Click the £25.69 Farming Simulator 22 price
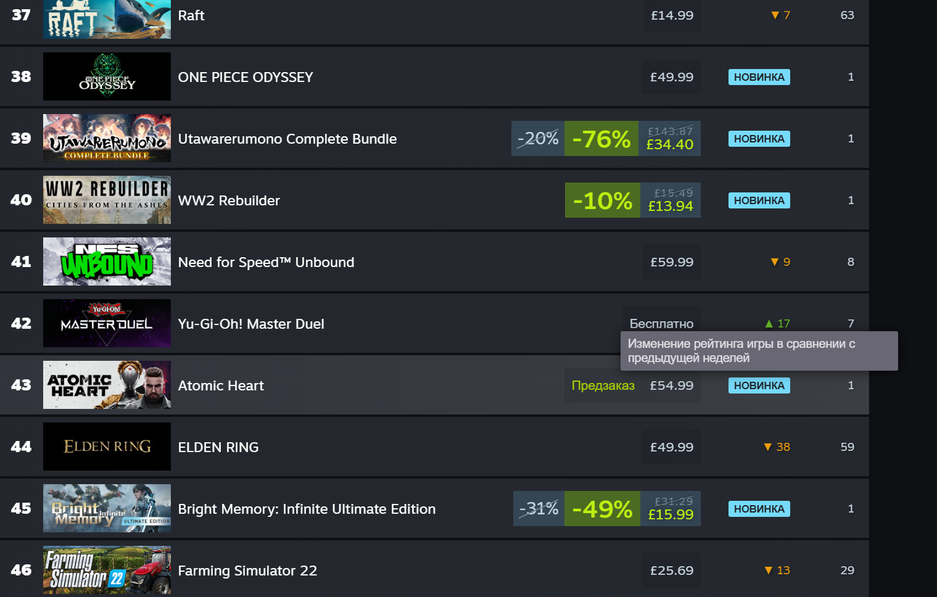This screenshot has height=597, width=937. (x=671, y=570)
